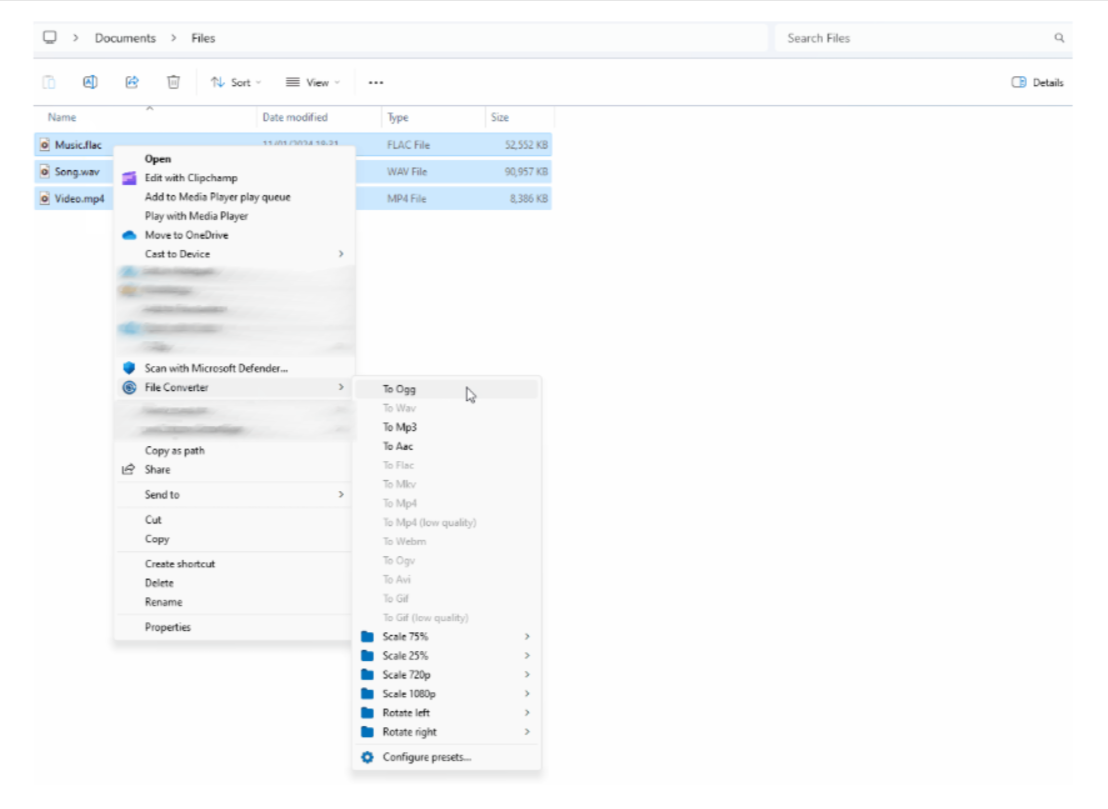Click the WAV File type cell
The width and height of the screenshot is (1108, 809).
coord(407,172)
